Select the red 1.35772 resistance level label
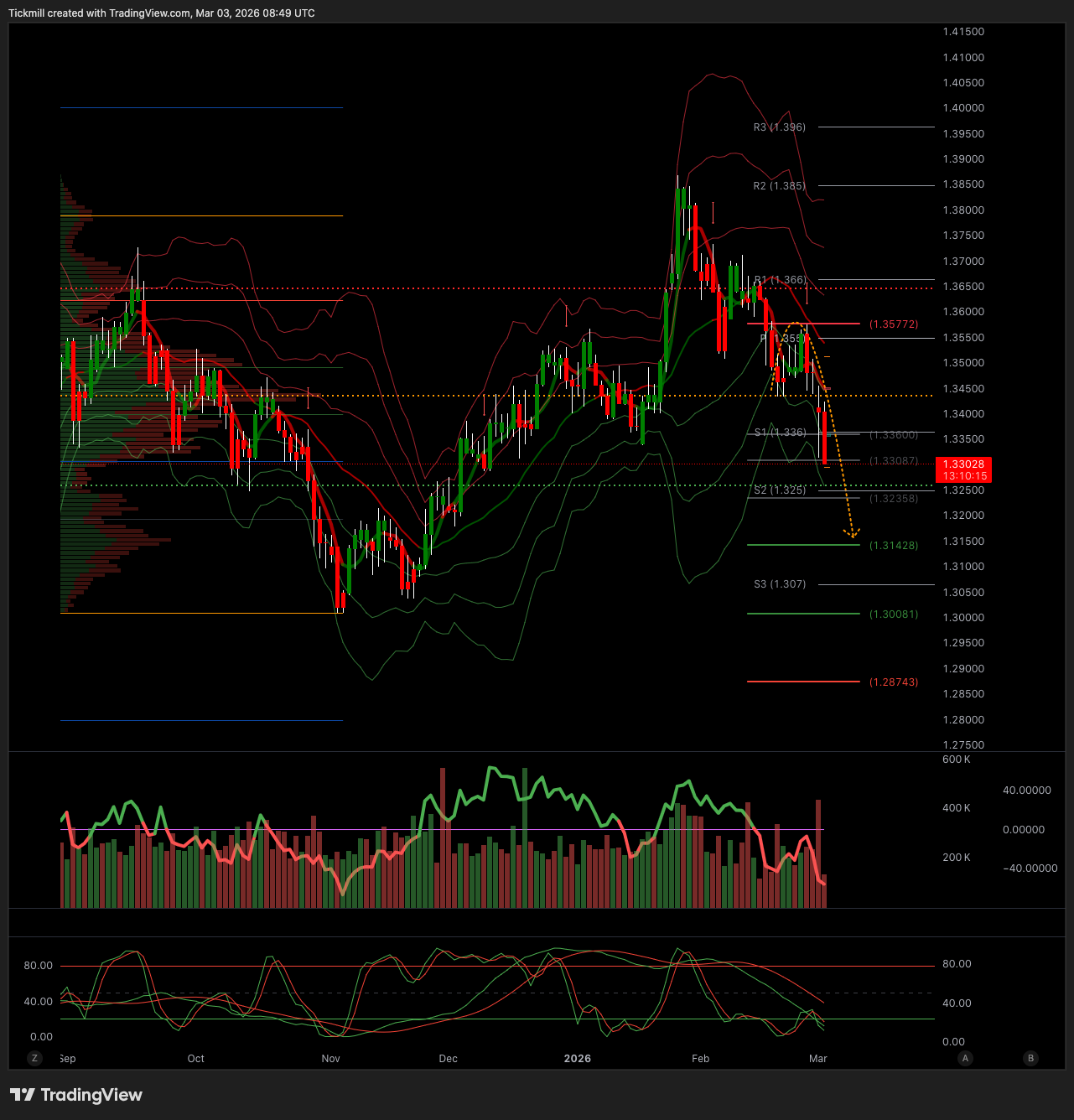Screen dimensions: 1074x1120 (x=894, y=324)
